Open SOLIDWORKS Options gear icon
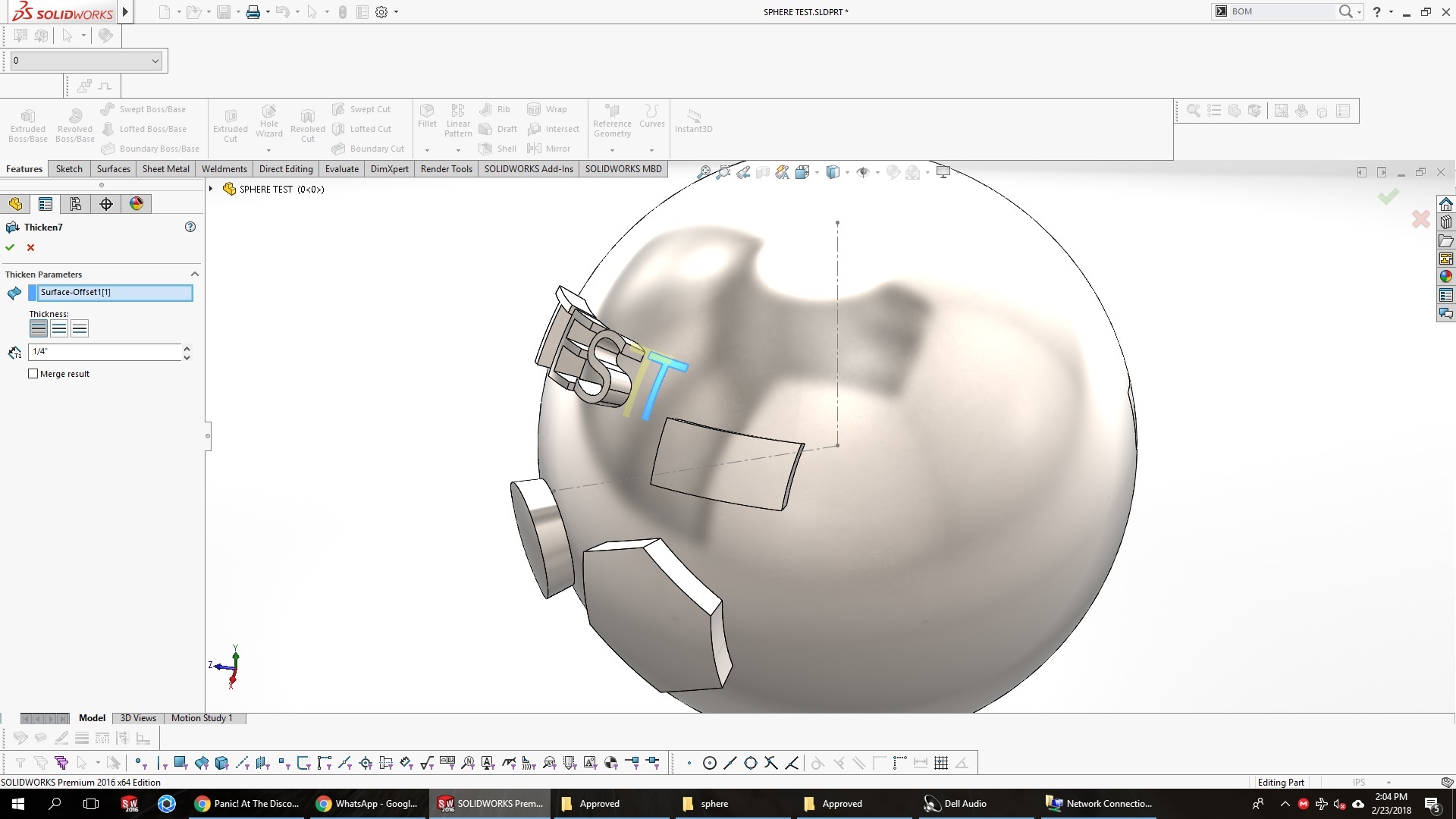This screenshot has width=1456, height=819. coord(381,12)
